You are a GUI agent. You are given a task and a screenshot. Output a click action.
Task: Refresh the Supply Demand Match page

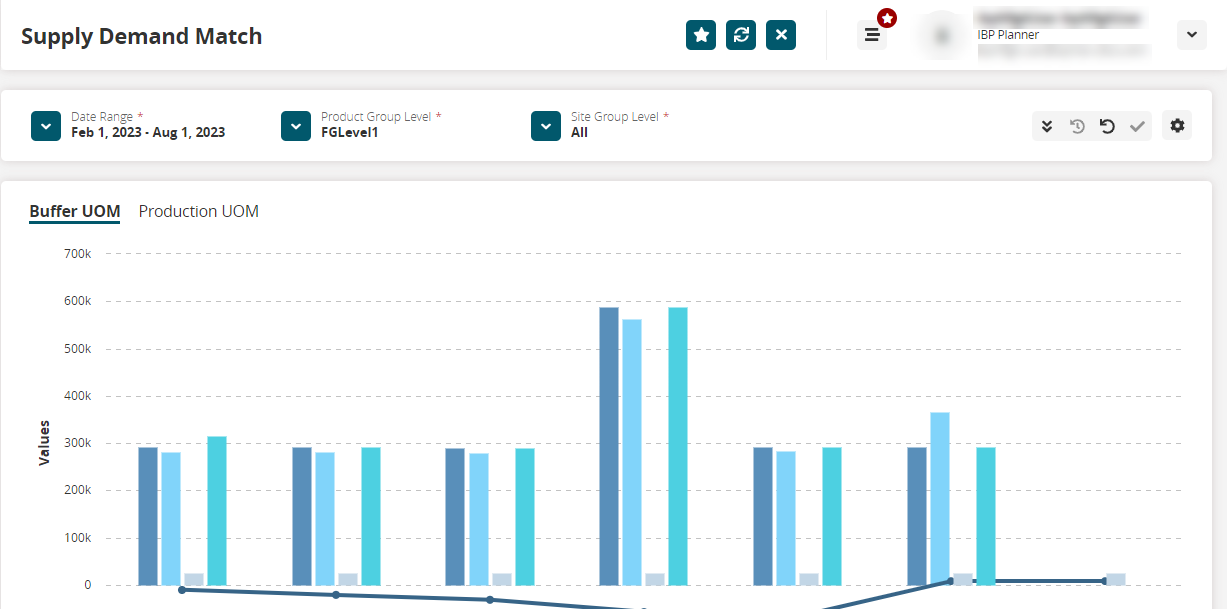click(741, 35)
